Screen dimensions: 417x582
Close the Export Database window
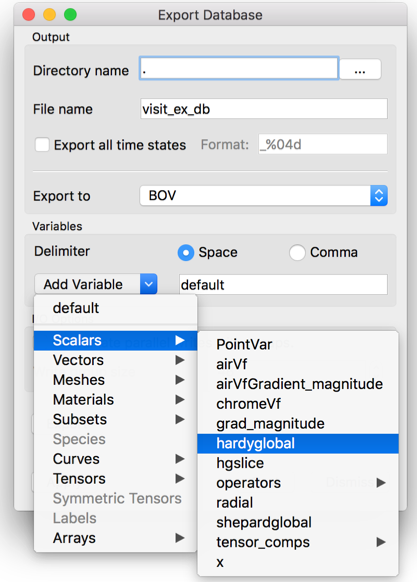(x=29, y=14)
